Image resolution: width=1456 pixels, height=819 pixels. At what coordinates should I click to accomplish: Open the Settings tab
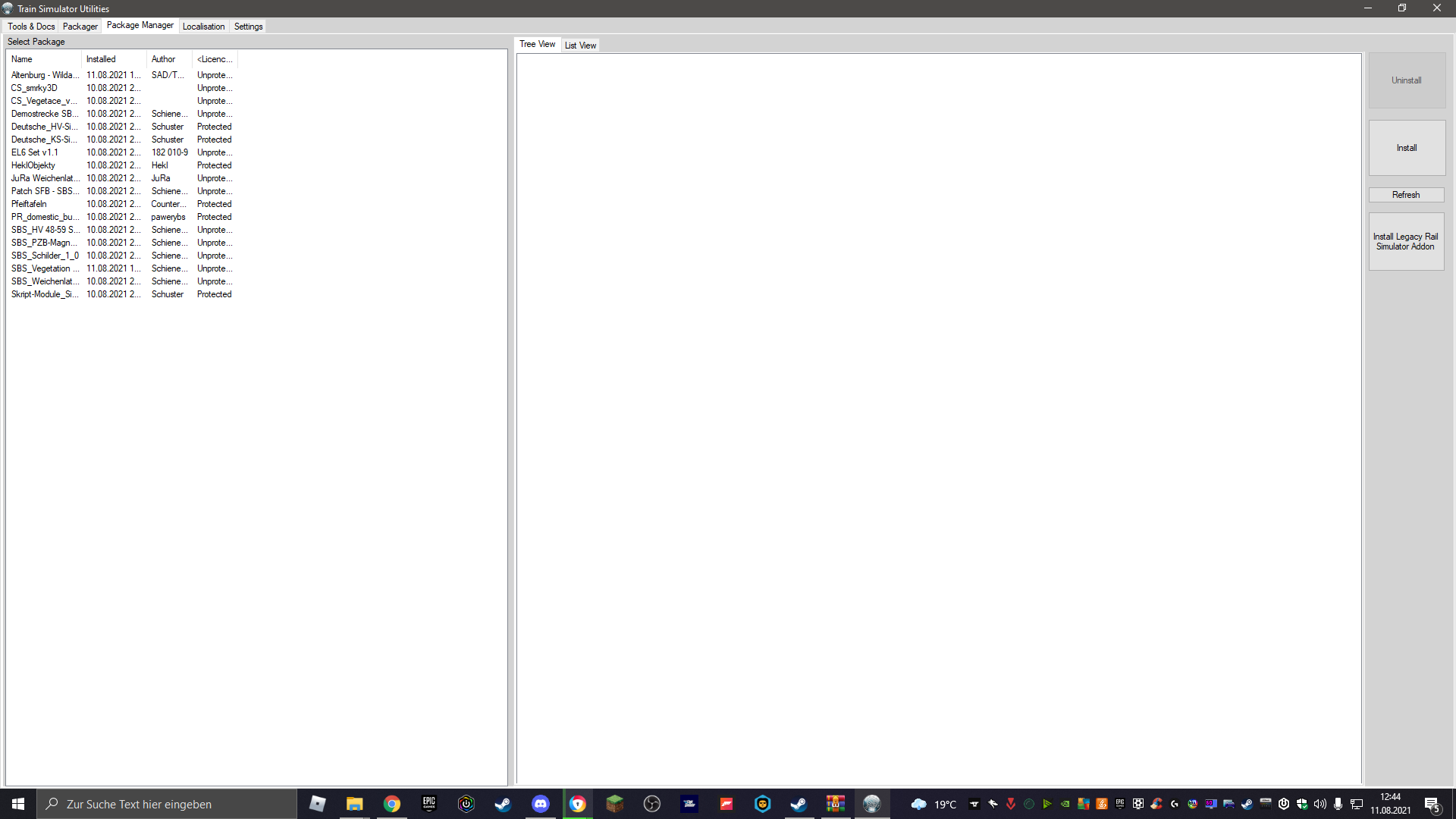pyautogui.click(x=248, y=27)
